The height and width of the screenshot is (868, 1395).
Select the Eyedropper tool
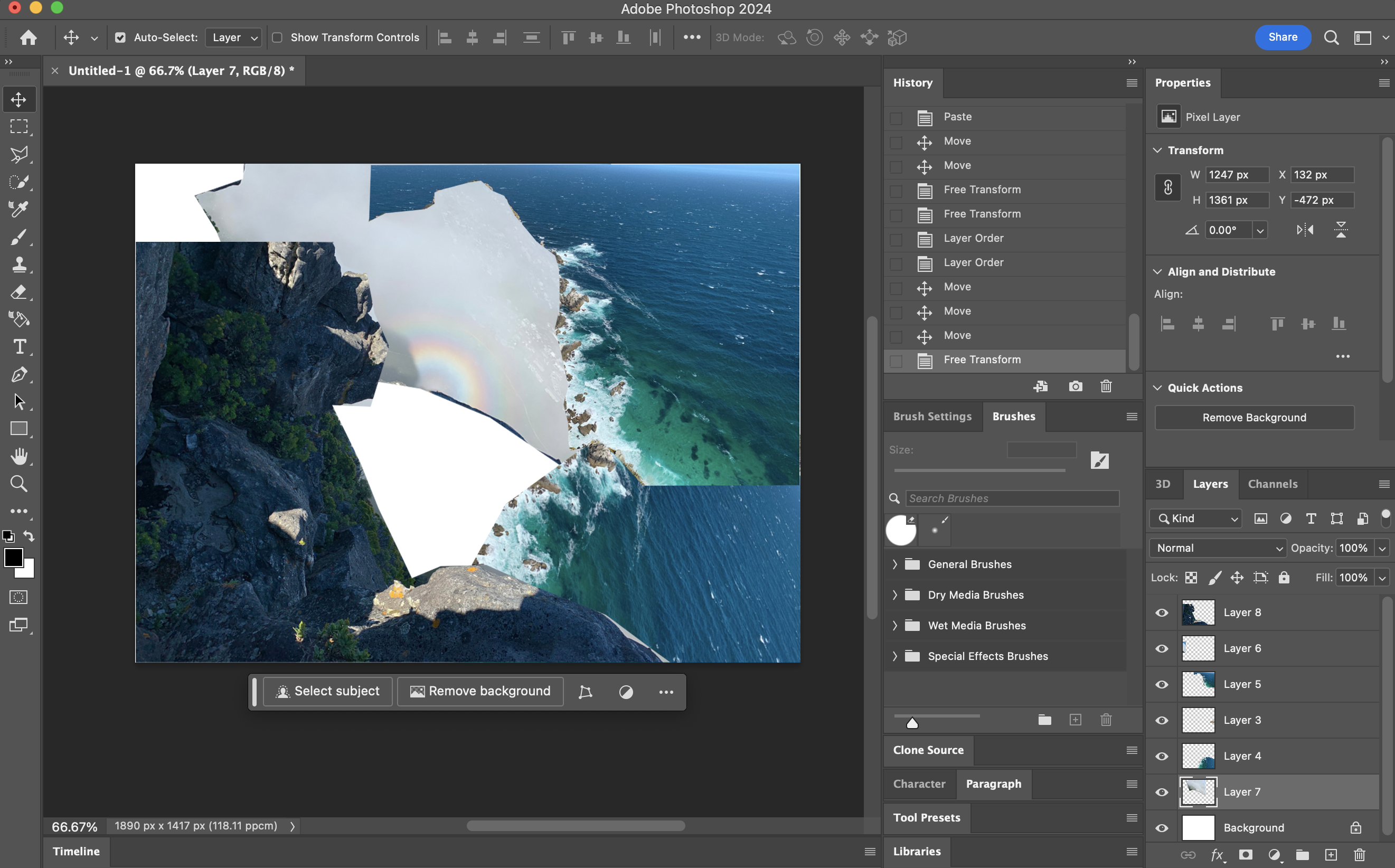click(19, 210)
